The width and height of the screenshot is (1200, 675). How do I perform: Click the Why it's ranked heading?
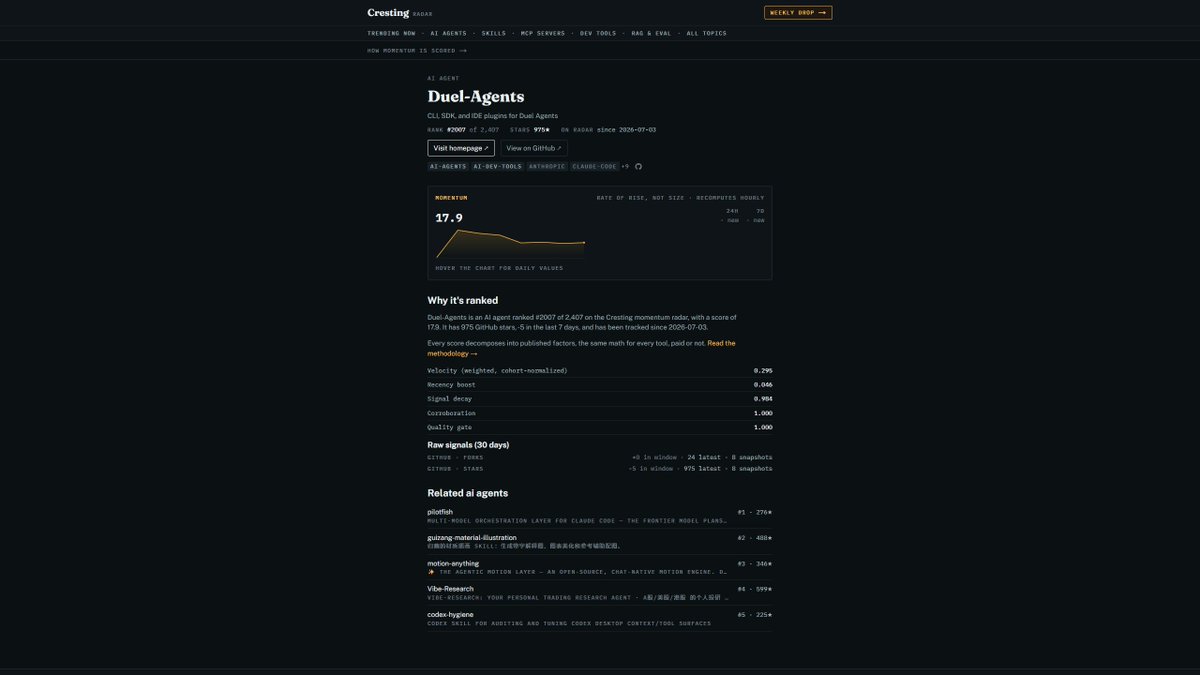(x=463, y=300)
